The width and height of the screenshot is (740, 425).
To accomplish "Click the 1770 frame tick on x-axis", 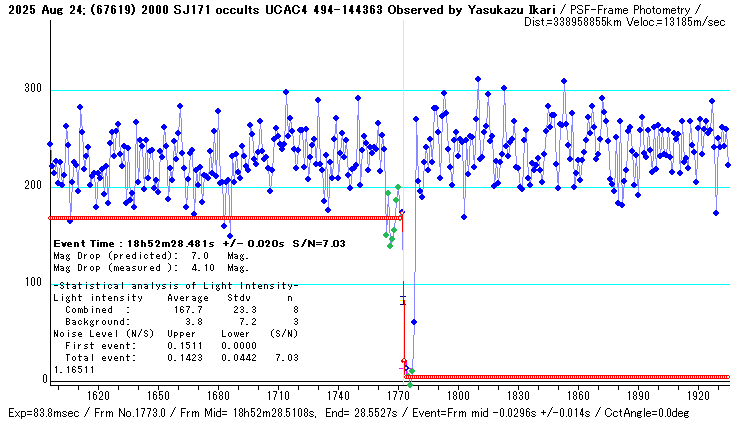I will pos(399,397).
